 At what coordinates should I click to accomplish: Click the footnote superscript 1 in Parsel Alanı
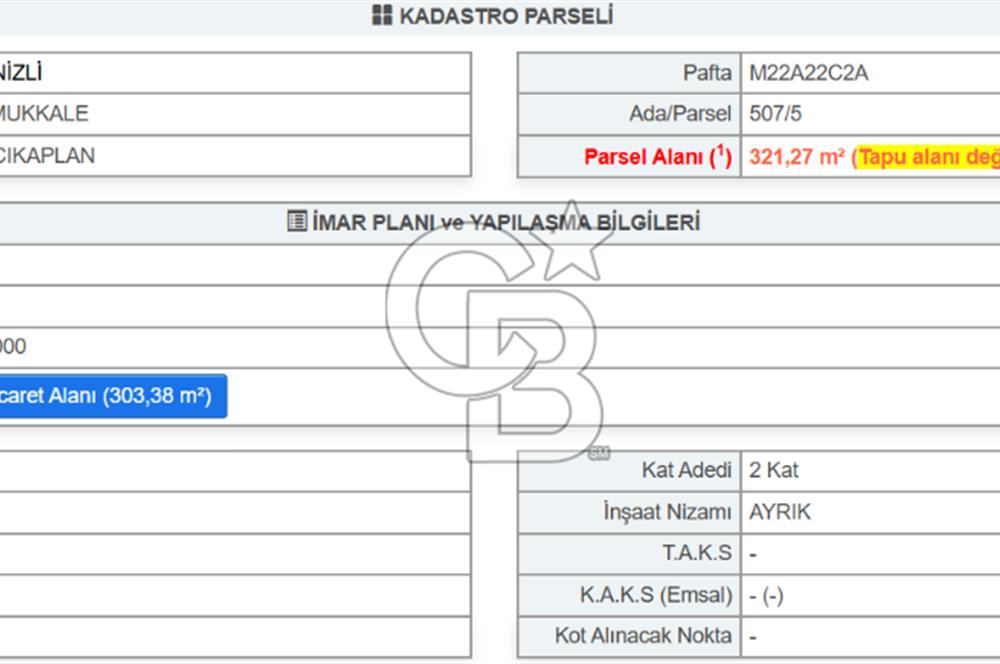[720, 152]
